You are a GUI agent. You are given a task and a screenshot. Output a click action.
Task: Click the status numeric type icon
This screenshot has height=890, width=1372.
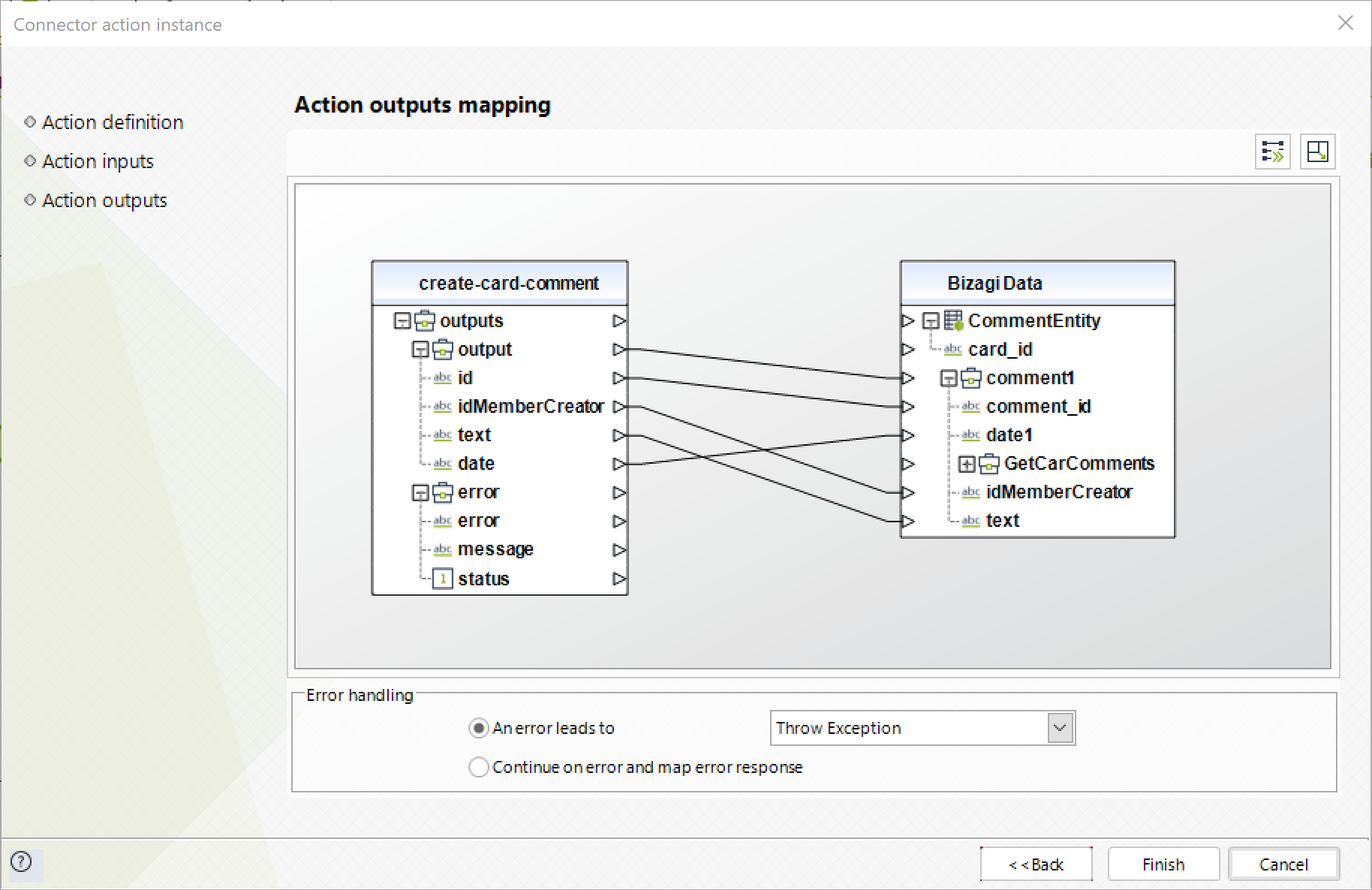(x=443, y=579)
